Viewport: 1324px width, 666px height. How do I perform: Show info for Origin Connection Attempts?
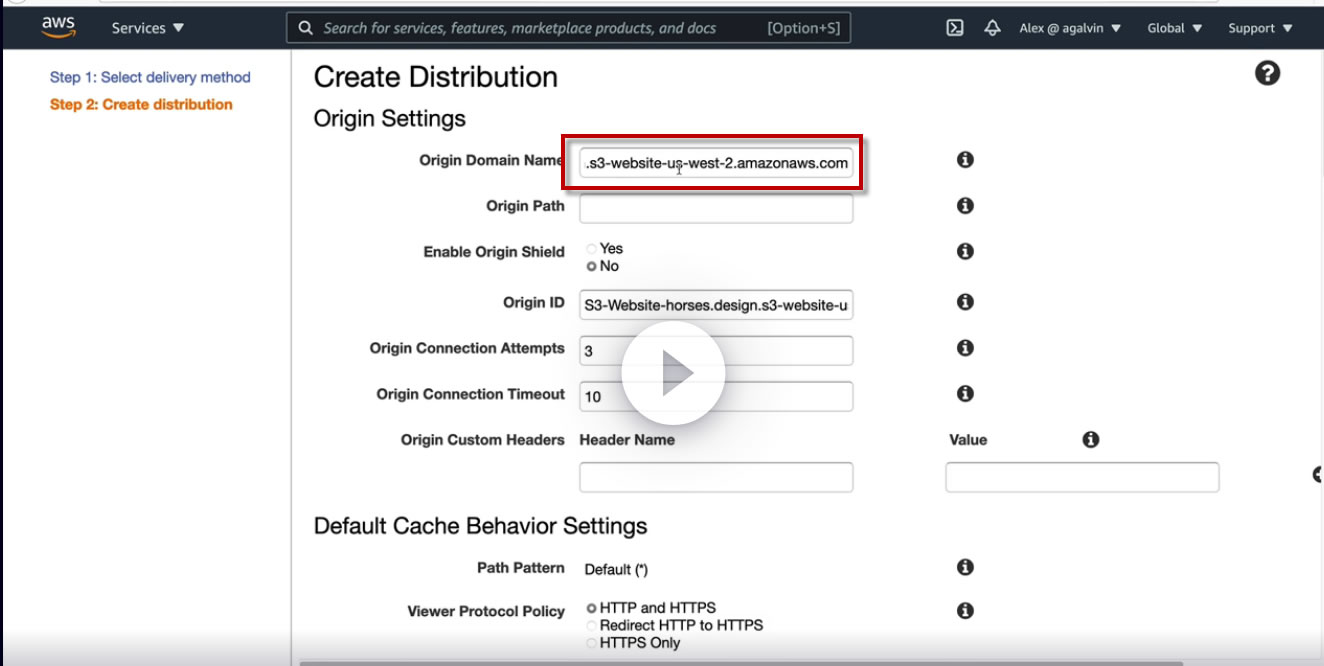(x=965, y=348)
